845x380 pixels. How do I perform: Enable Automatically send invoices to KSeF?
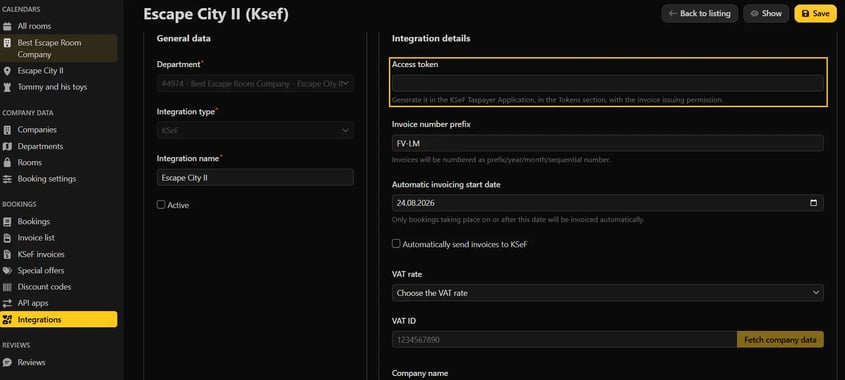coord(396,244)
